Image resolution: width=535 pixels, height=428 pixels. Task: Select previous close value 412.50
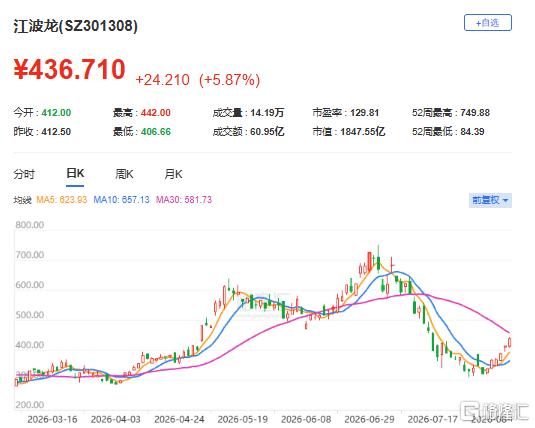(56, 132)
